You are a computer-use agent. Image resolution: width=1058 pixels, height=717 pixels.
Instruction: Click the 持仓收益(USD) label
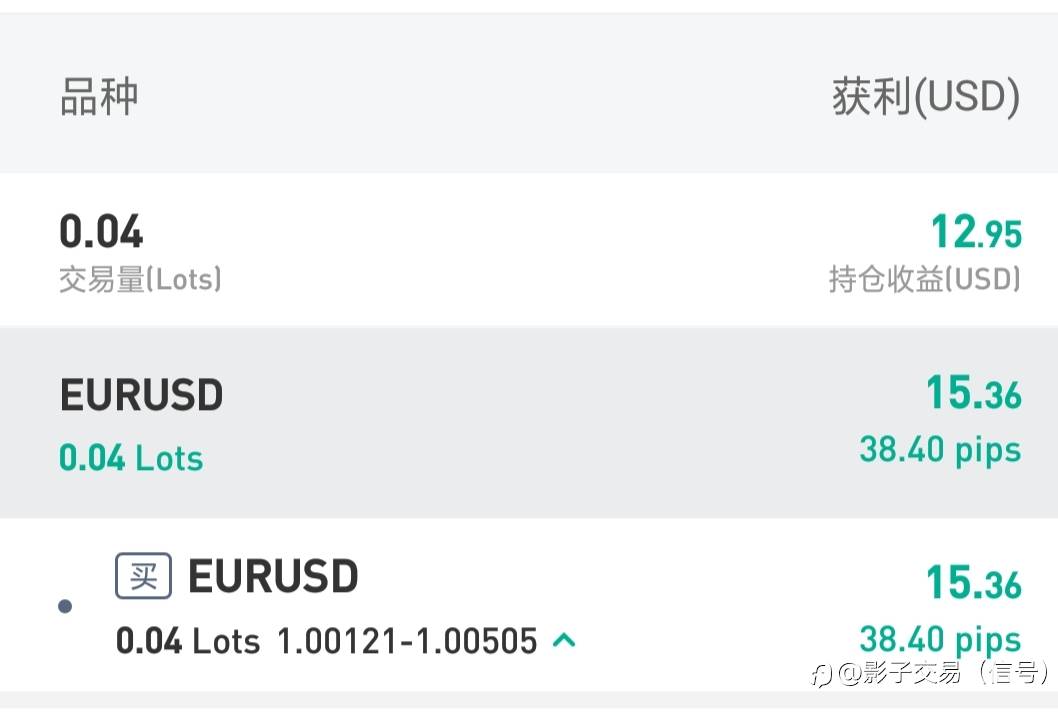(x=925, y=280)
